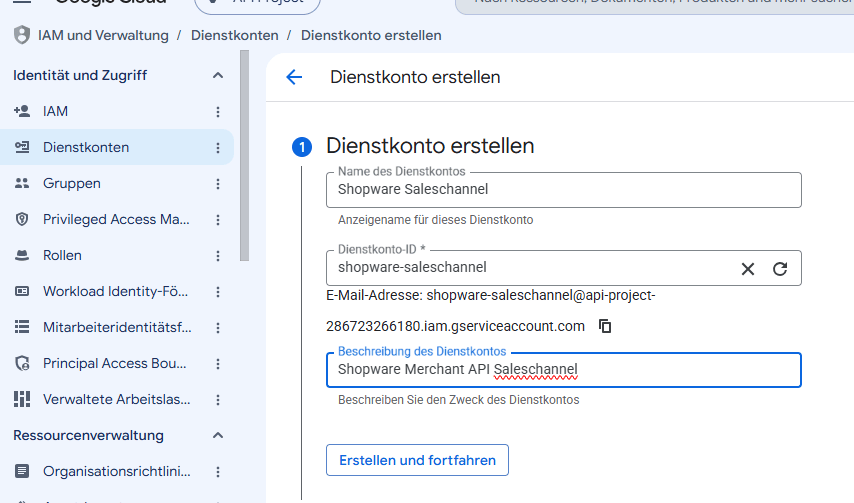Open Privileged Access Ma... in sidebar
This screenshot has height=503, width=854.
pyautogui.click(x=117, y=219)
